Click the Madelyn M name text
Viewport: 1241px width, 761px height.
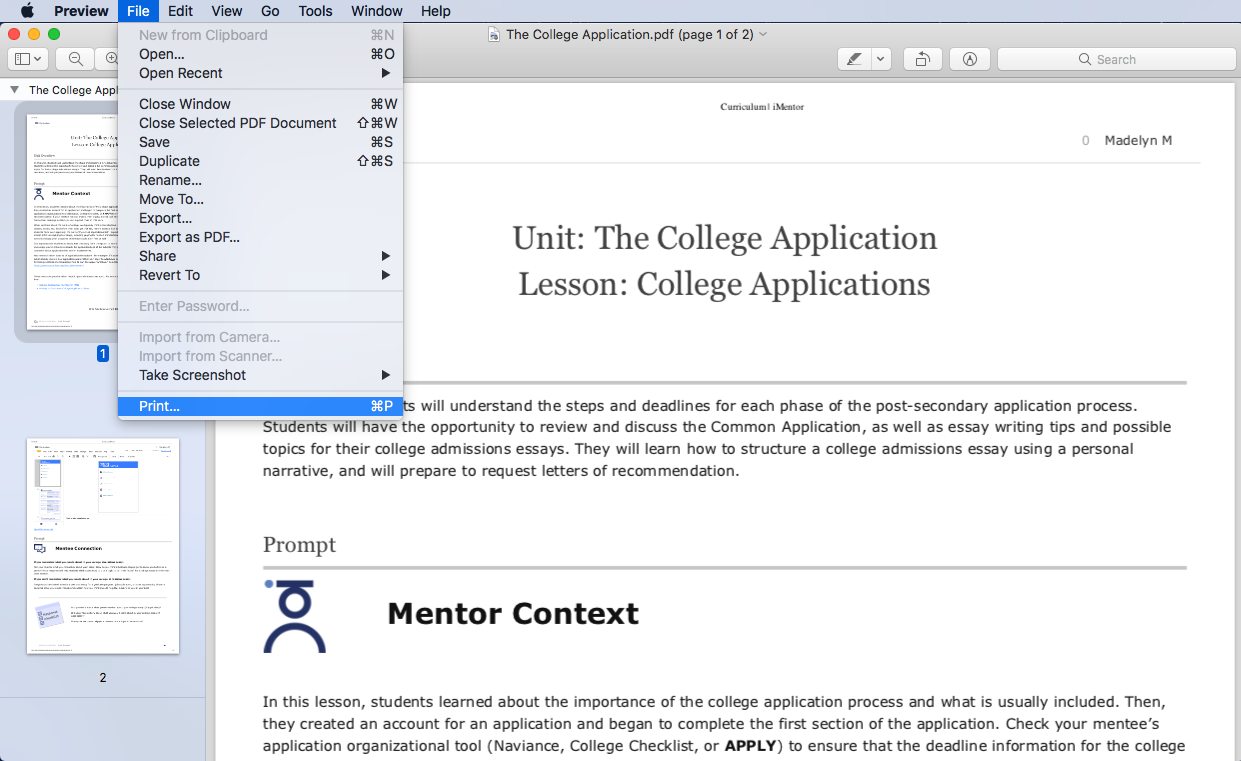pos(1138,141)
